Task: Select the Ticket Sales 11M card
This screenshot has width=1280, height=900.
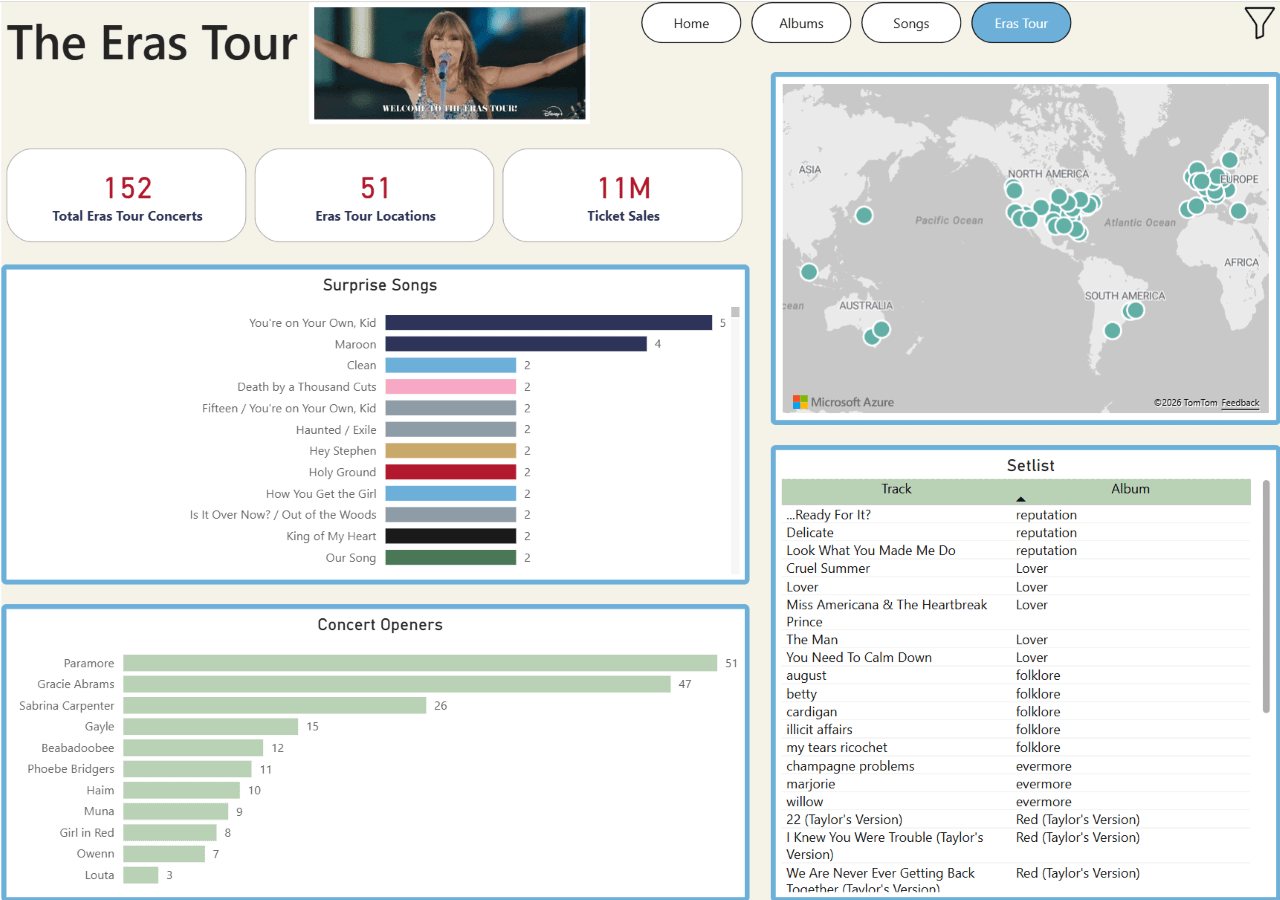Action: click(x=623, y=196)
